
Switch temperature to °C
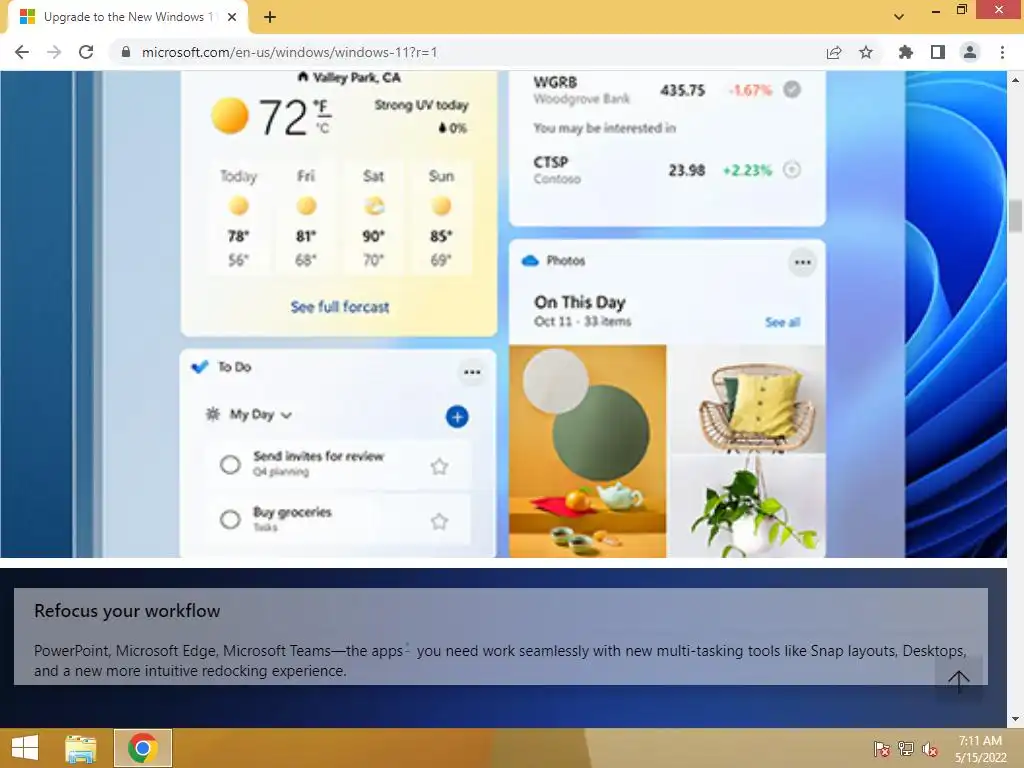coord(323,128)
